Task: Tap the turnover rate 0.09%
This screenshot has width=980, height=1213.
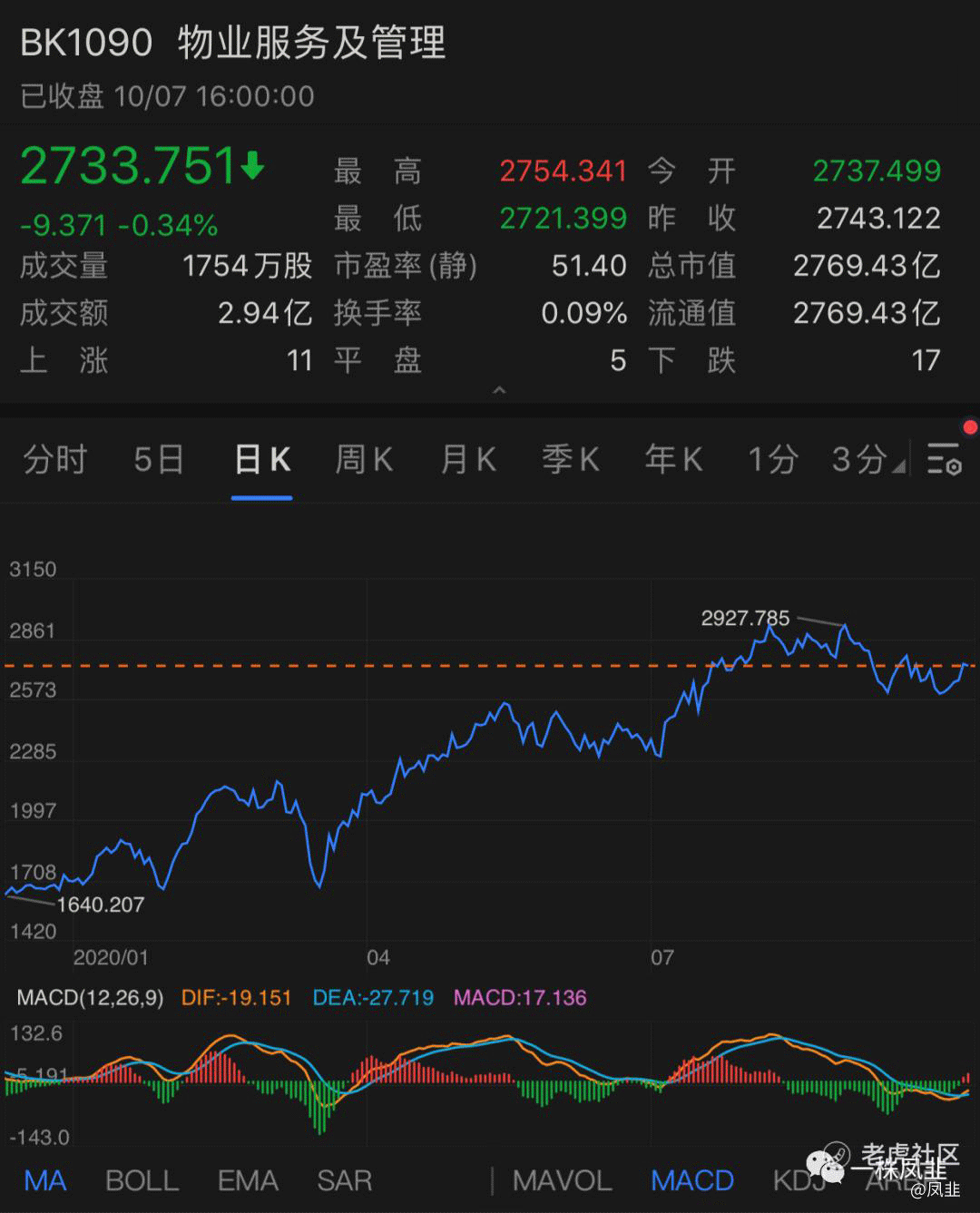Action: coord(584,313)
